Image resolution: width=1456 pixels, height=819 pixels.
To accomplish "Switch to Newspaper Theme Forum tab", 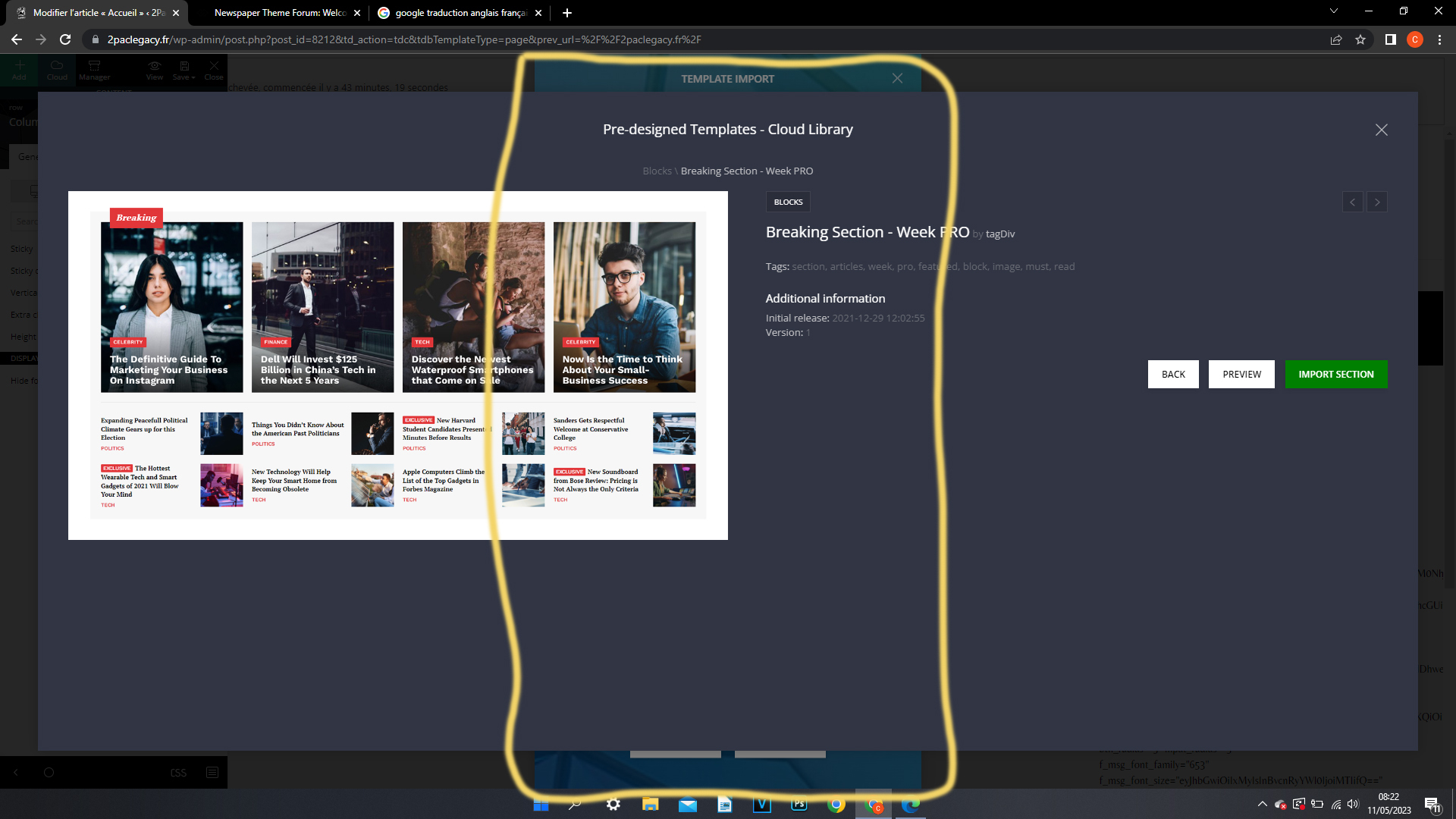I will pyautogui.click(x=279, y=13).
